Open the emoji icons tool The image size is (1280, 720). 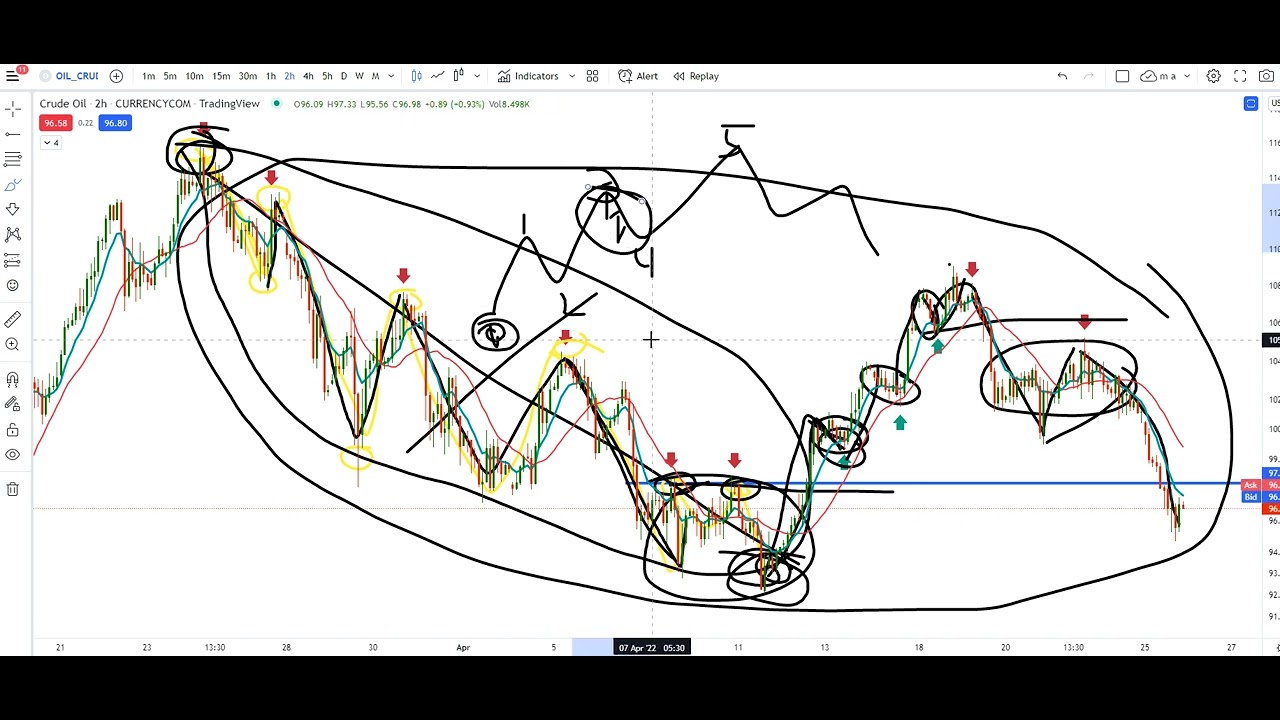[x=12, y=286]
